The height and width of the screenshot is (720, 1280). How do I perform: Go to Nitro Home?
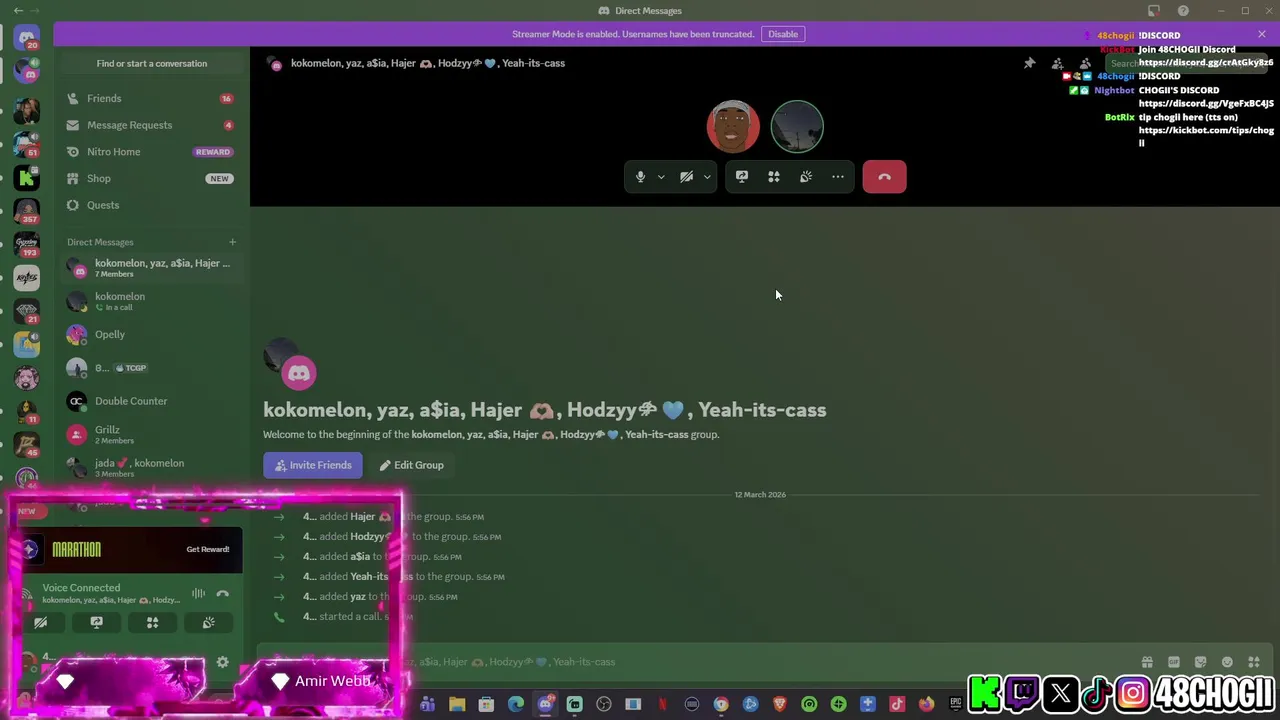coord(150,152)
